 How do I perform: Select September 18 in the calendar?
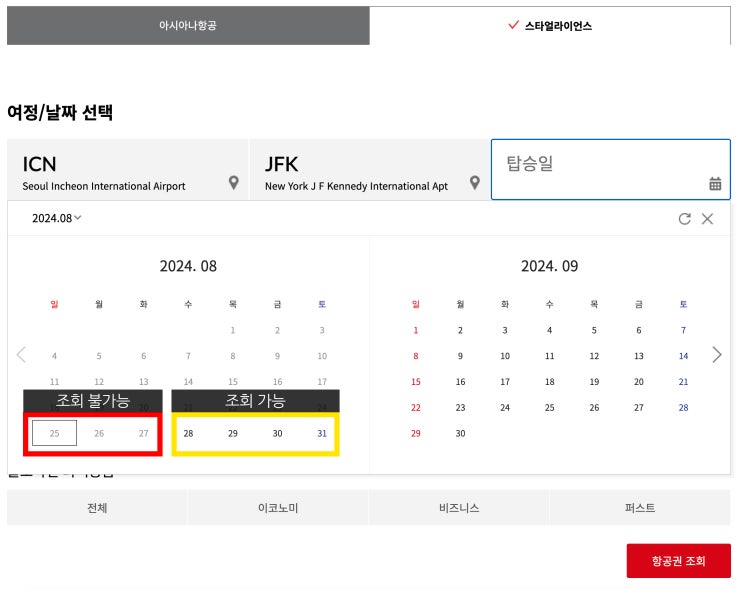pyautogui.click(x=550, y=381)
